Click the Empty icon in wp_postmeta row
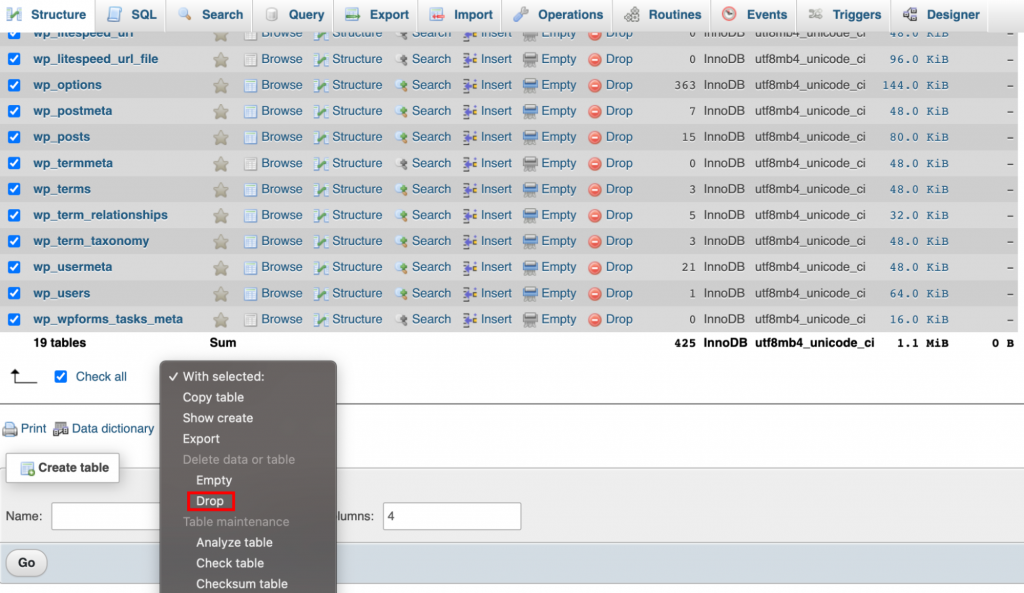 click(530, 112)
